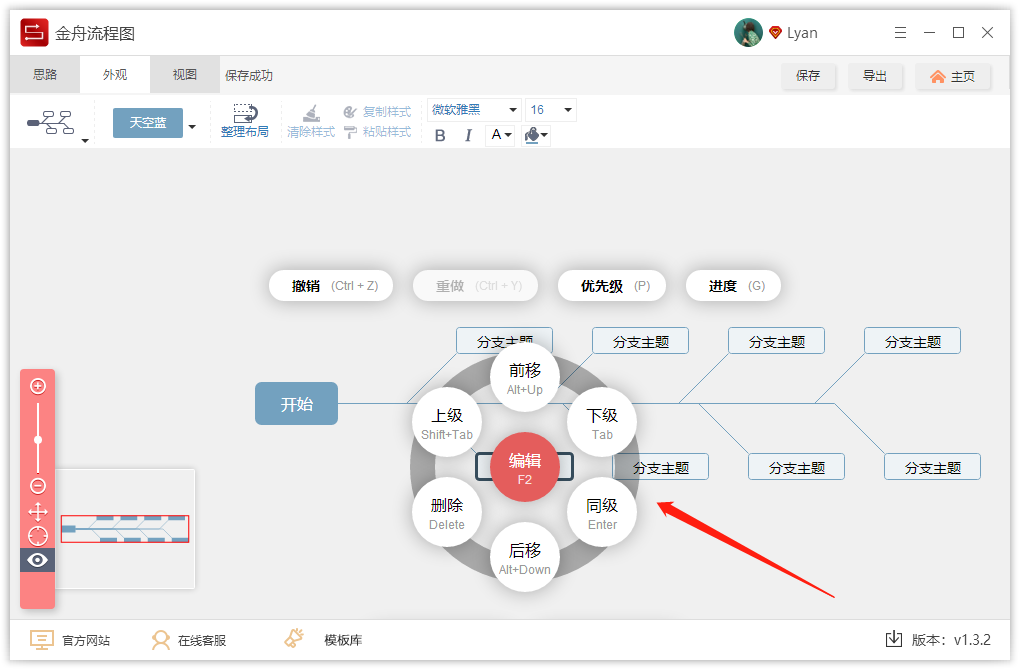Expand the 天空蓝 theme dropdown arrow

193,124
